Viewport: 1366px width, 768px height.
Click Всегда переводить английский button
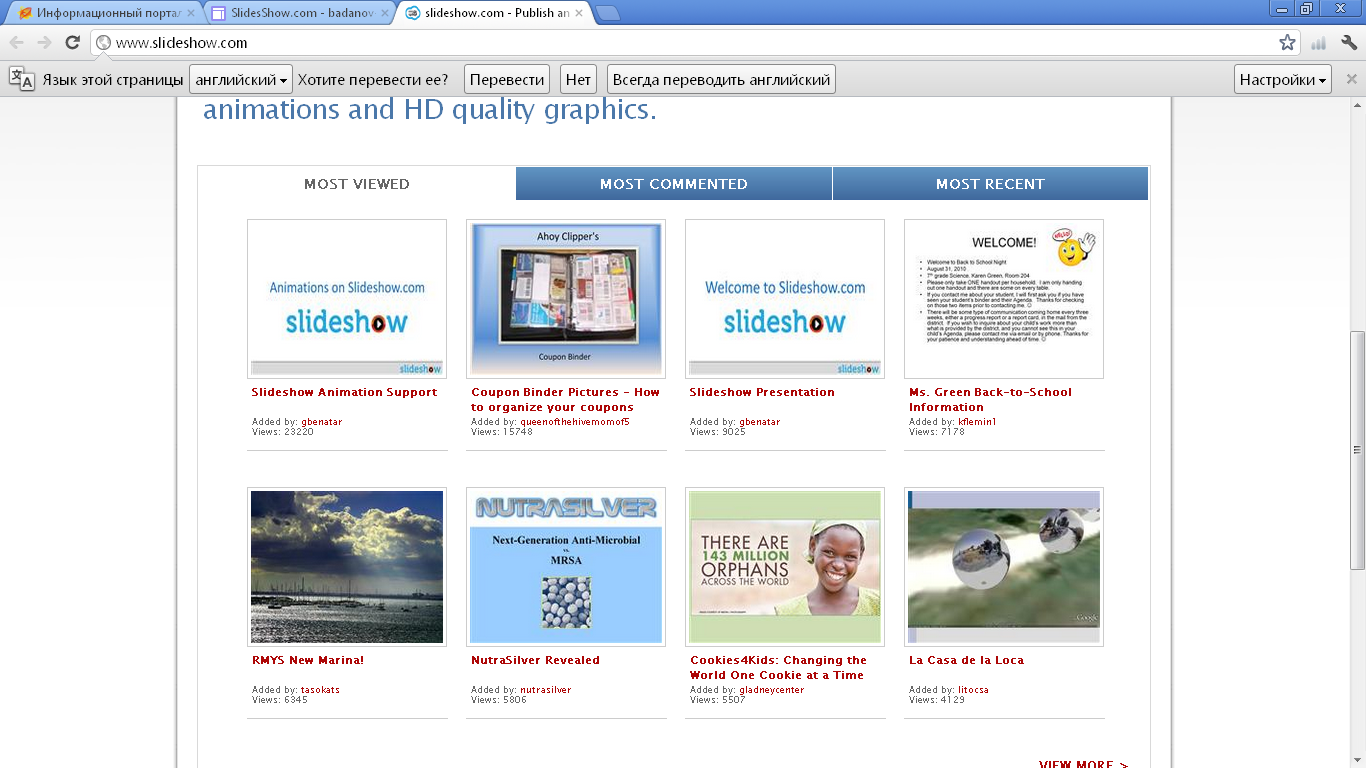pos(721,80)
